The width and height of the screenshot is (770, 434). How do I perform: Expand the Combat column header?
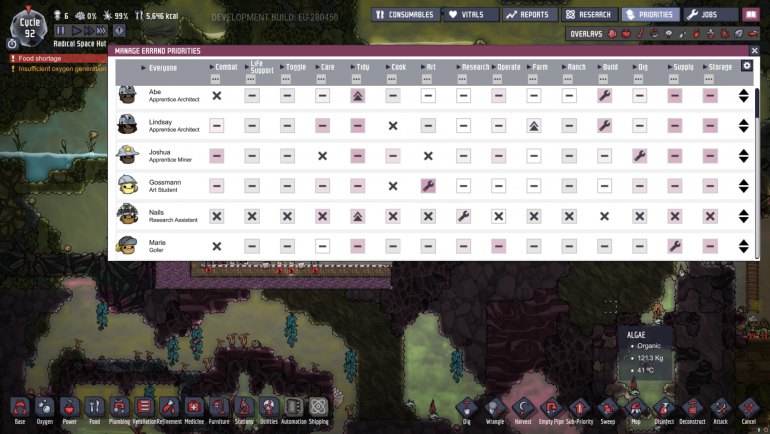coord(223,67)
